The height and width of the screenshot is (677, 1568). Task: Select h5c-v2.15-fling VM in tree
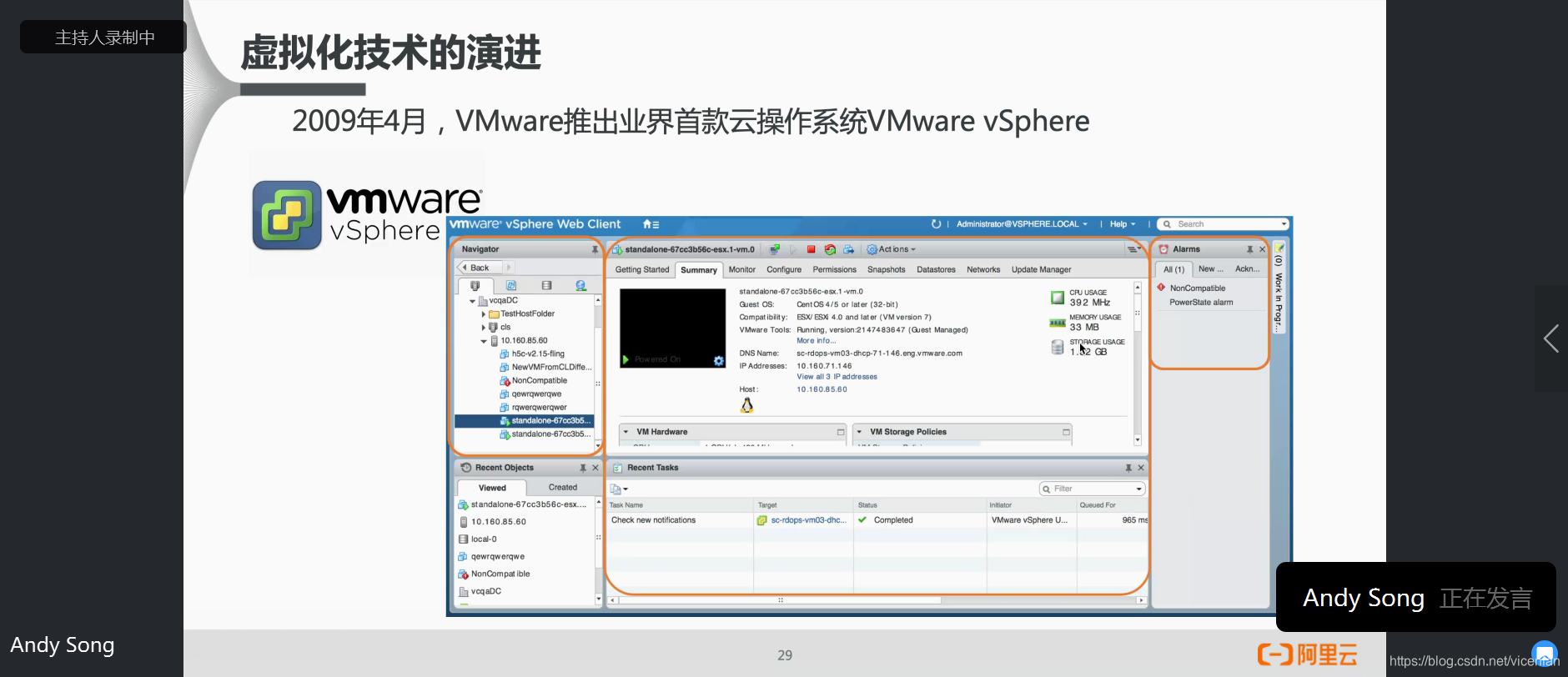[538, 354]
